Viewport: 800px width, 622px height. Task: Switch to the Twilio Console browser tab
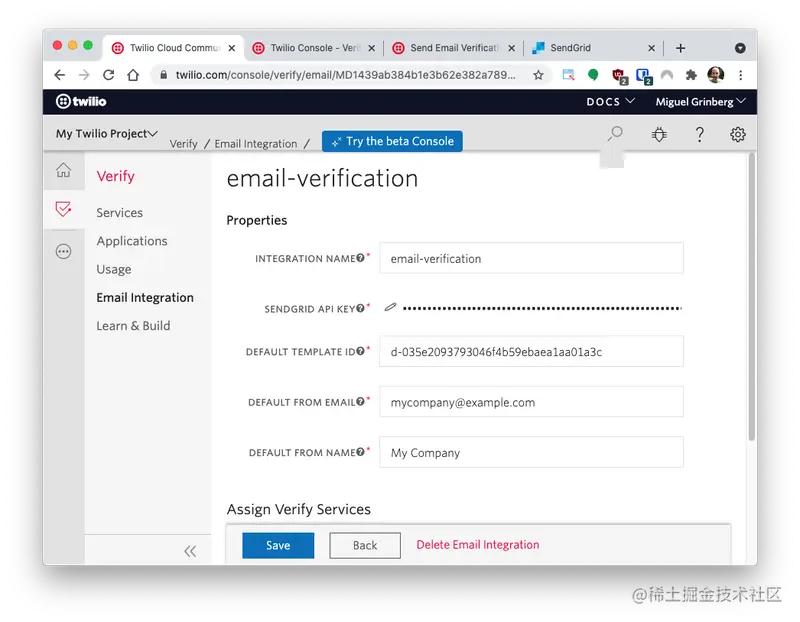(305, 47)
